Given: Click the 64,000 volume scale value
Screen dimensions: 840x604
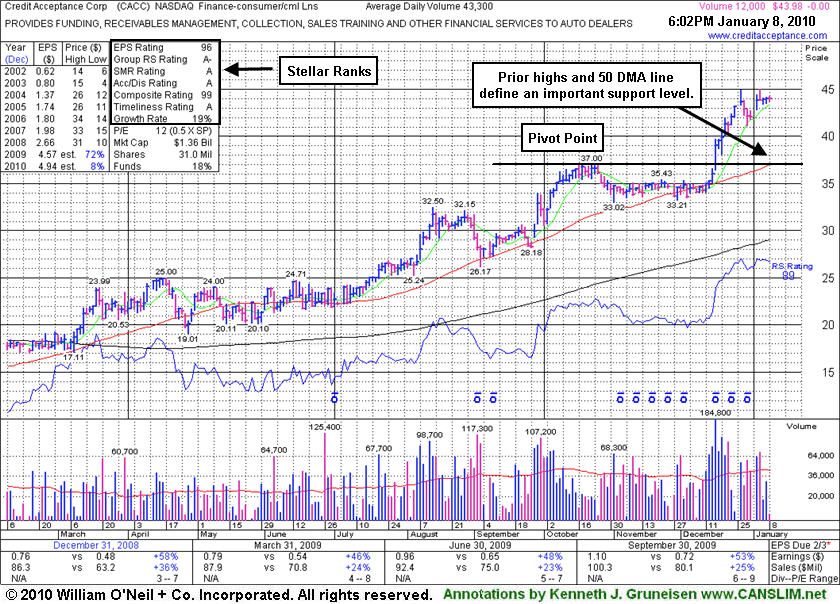Looking at the screenshot, I should (821, 456).
